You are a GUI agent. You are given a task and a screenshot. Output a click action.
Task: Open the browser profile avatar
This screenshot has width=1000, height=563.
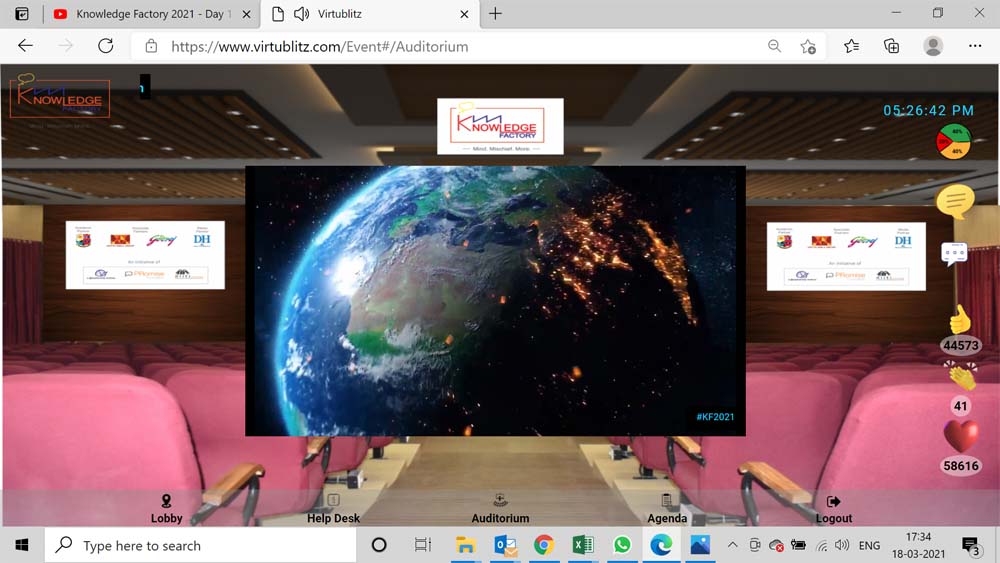(x=933, y=46)
